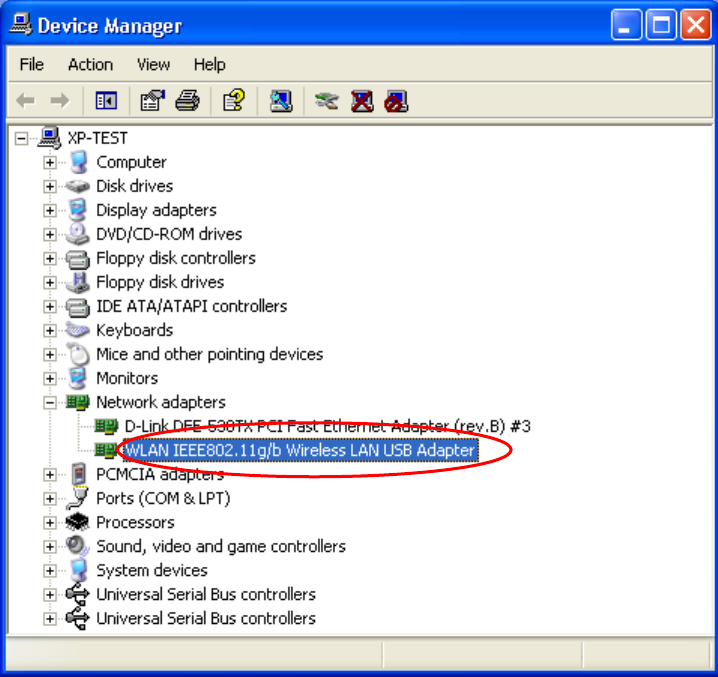
Task: Expand the Monitors node
Action: [x=49, y=378]
